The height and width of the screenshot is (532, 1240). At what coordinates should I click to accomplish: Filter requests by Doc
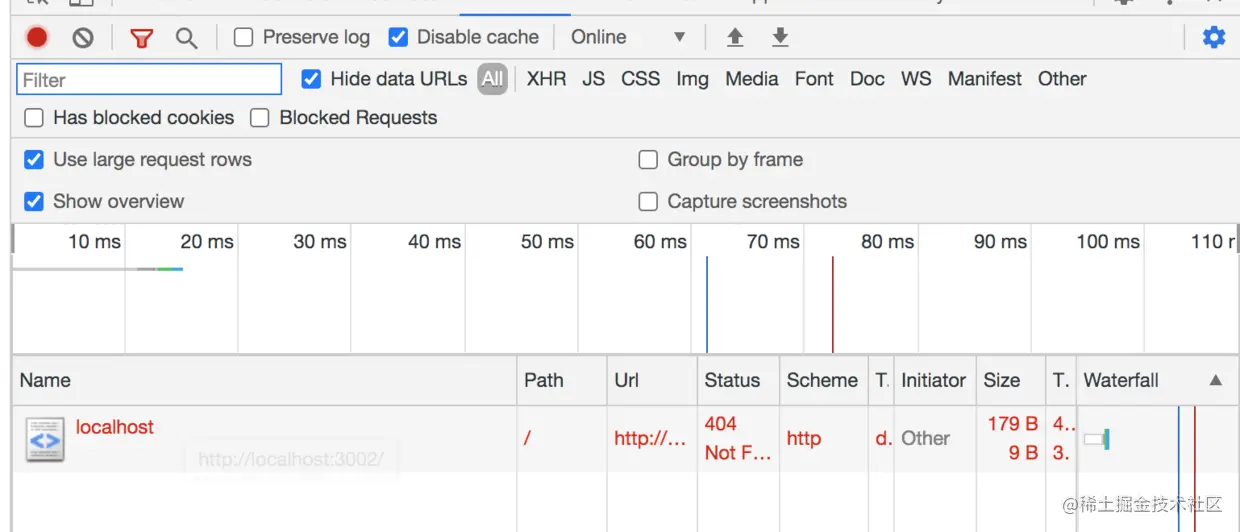[867, 79]
